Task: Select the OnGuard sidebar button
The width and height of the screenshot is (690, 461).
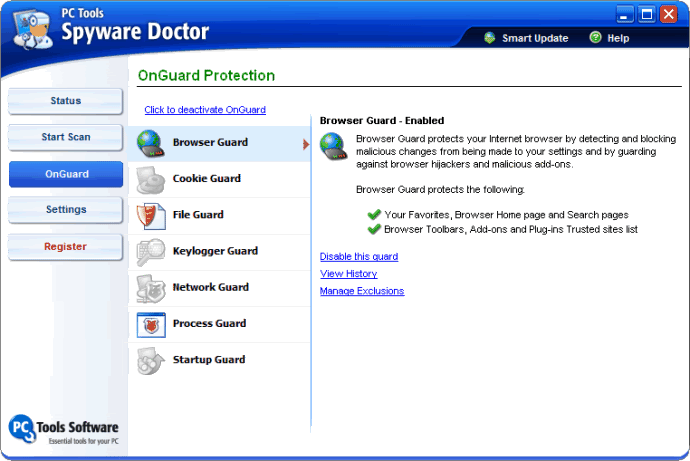Action: pos(66,174)
